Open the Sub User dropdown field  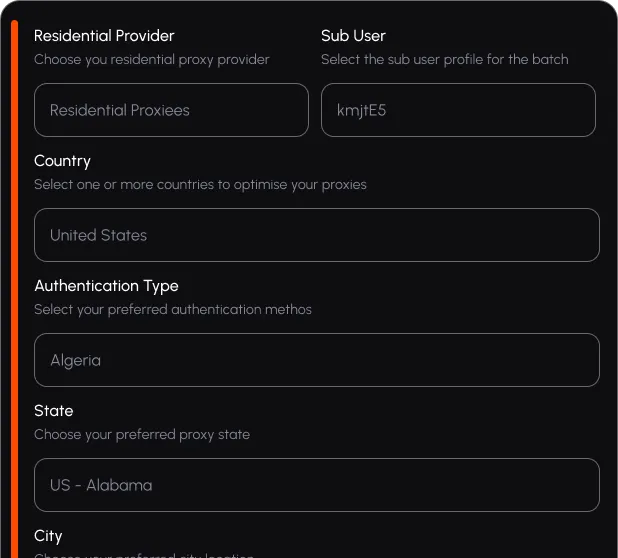pos(458,110)
